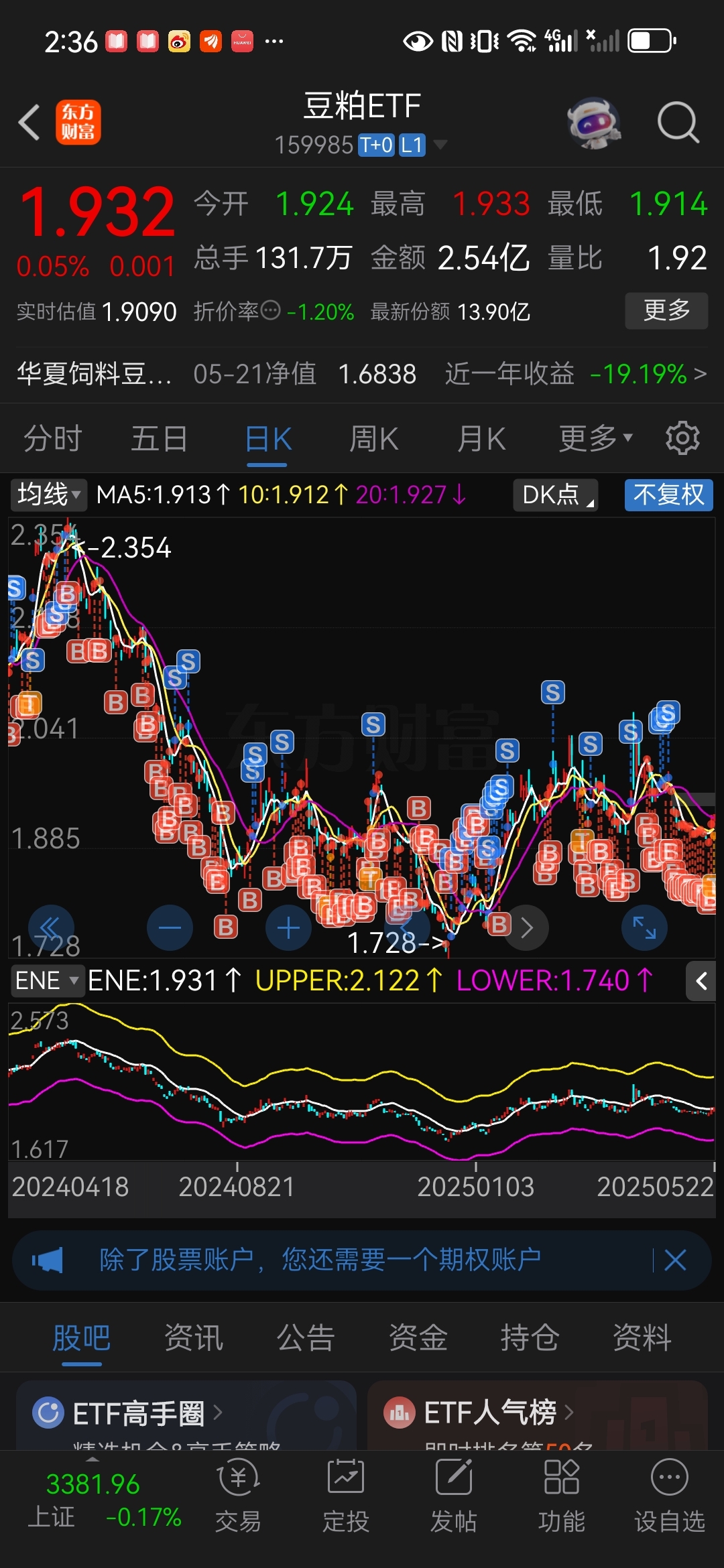Switch to the 资讯 tab
Image resolution: width=724 pixels, height=1568 pixels.
point(194,1338)
